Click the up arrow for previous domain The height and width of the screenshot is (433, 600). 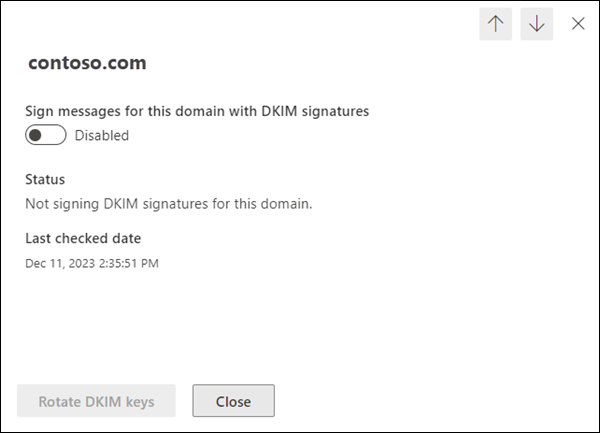point(496,24)
